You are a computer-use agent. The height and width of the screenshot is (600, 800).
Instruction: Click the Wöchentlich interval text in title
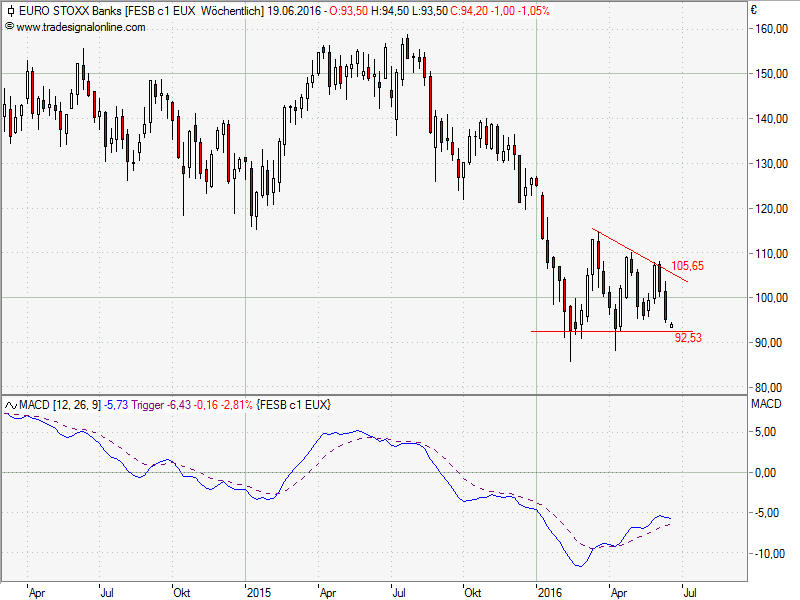point(232,11)
